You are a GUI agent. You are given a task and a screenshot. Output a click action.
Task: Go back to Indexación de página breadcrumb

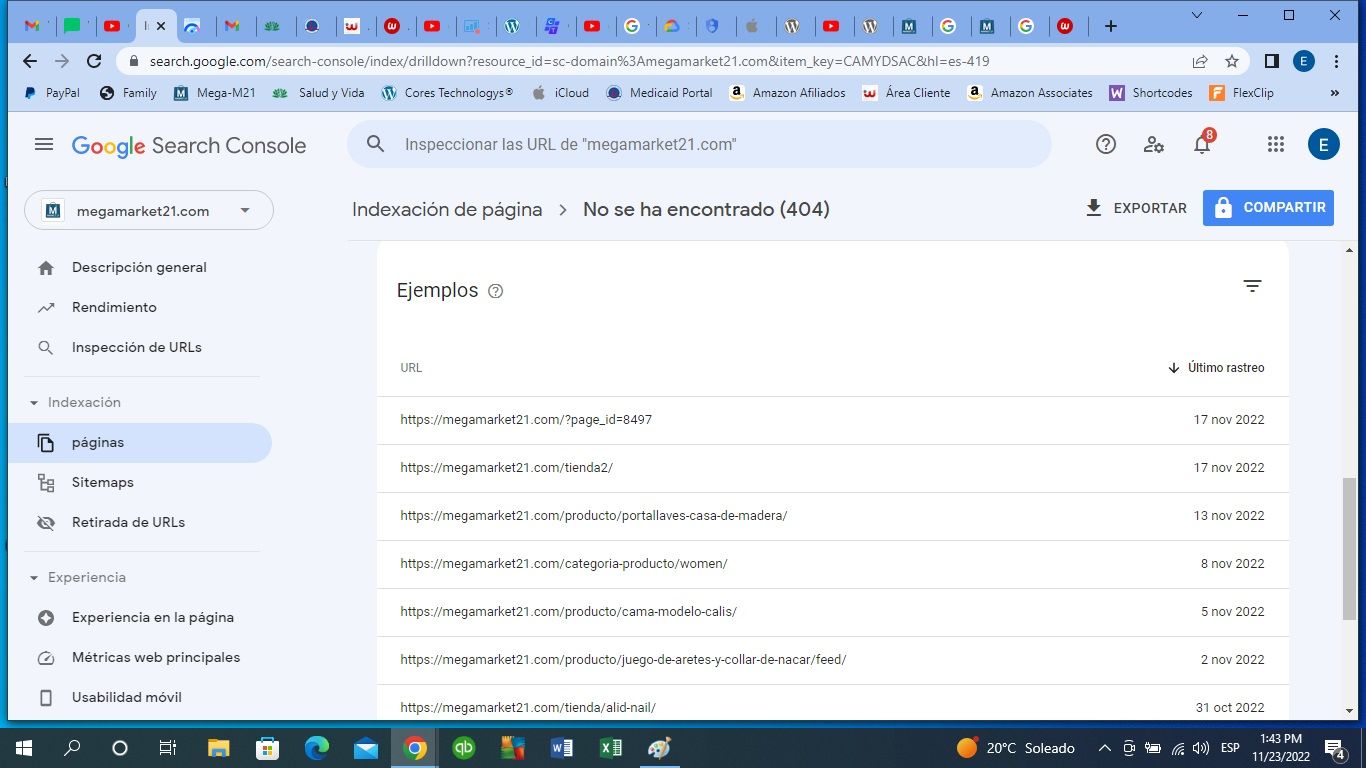click(447, 209)
